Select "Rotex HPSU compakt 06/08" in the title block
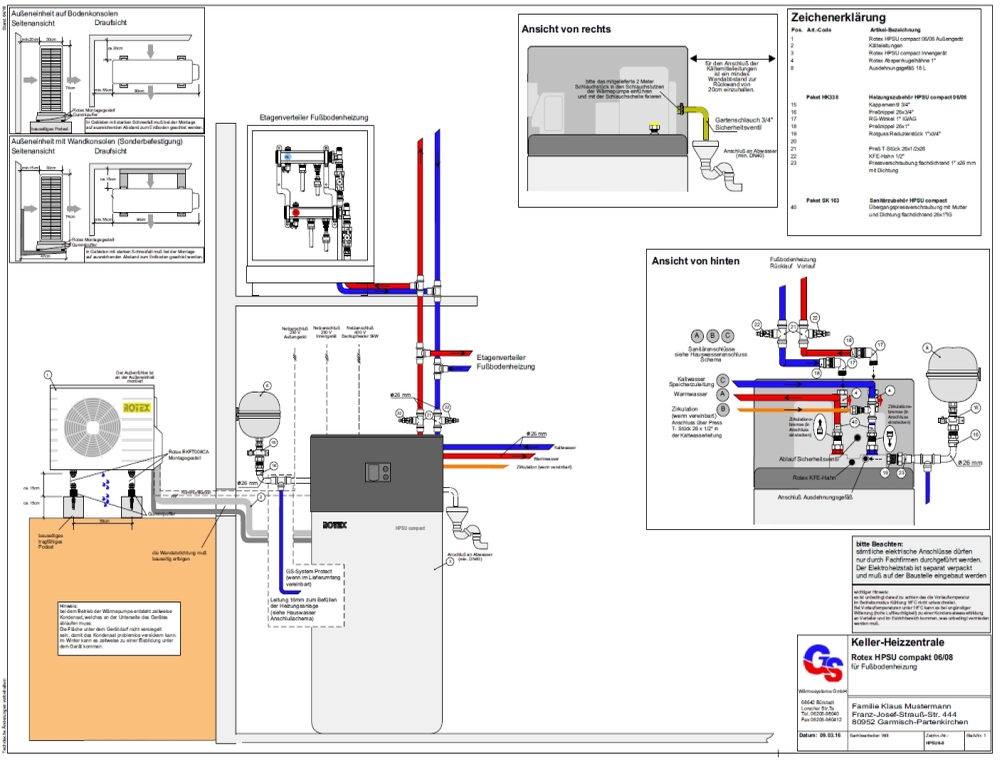Screen dimensions: 1000x761 tap(902, 657)
